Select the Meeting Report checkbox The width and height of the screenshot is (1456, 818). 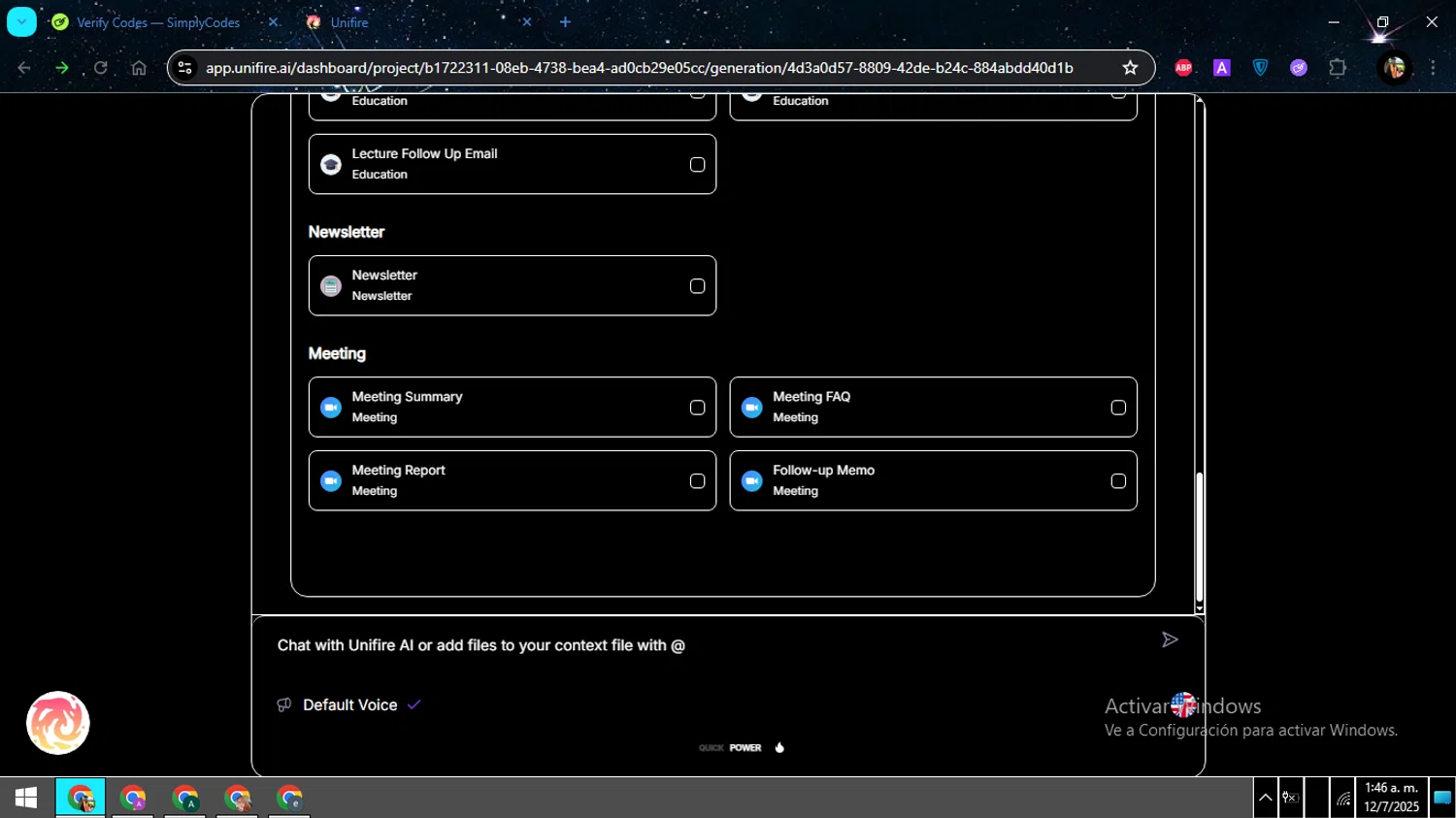(x=697, y=481)
